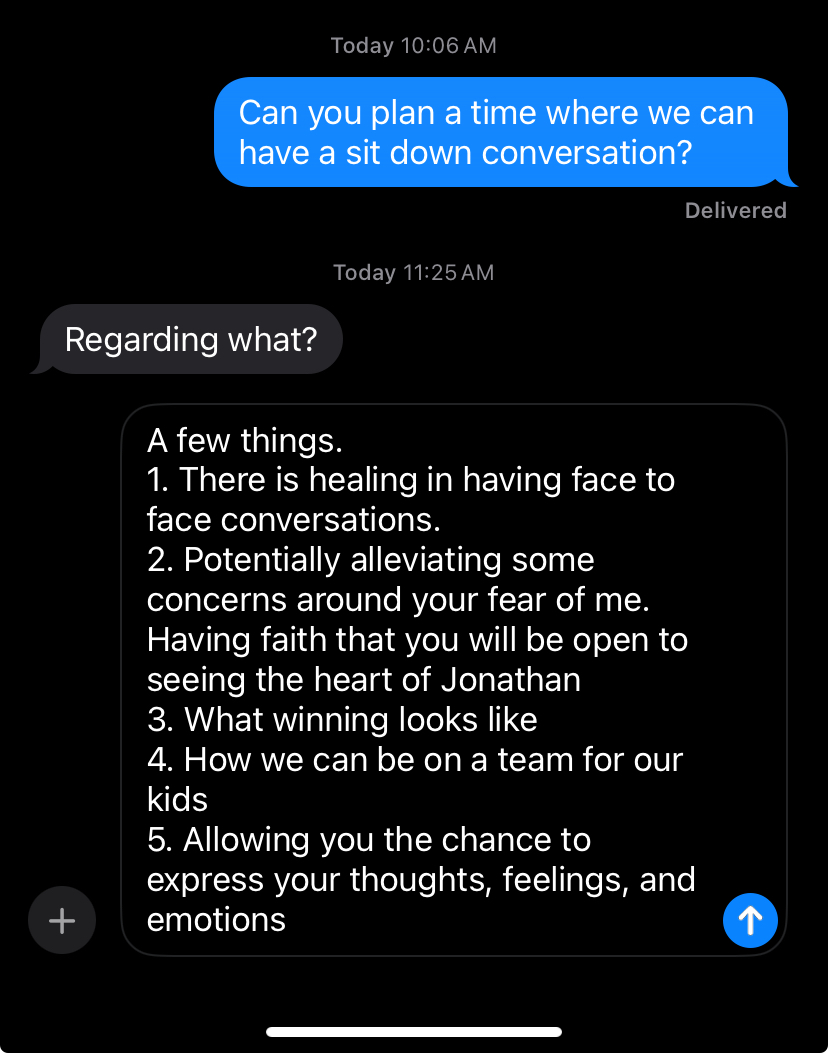This screenshot has height=1053, width=828.
Task: Select the blue sent message bubble
Action: [x=500, y=132]
